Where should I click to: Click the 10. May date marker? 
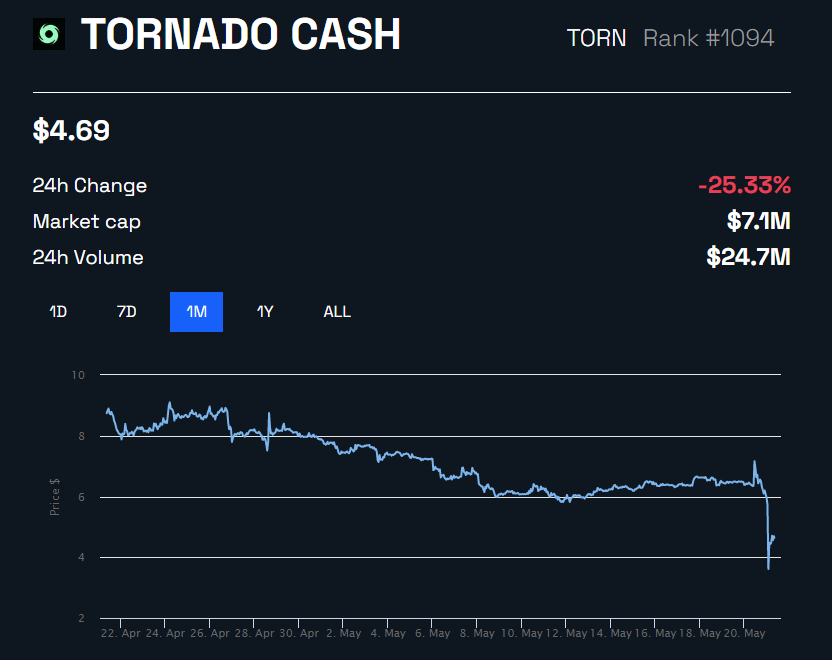tap(522, 633)
